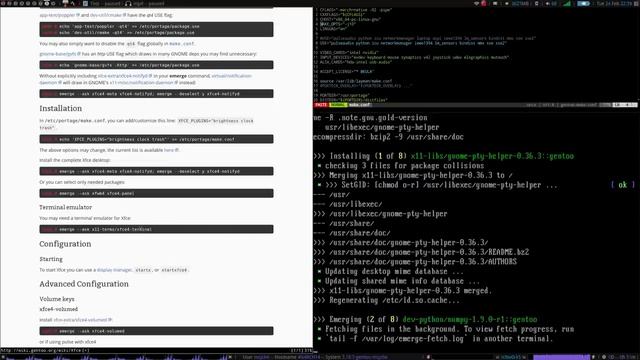Click the Volume keys subheading
Viewport: 640px width, 360px height.
[57, 299]
